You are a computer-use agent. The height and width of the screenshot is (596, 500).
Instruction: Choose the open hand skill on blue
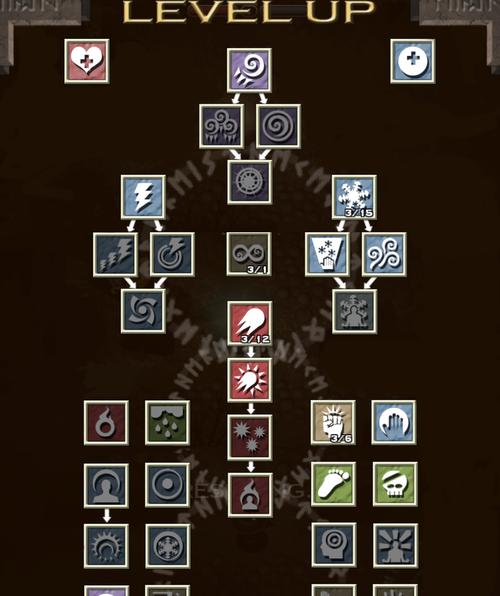coord(394,422)
